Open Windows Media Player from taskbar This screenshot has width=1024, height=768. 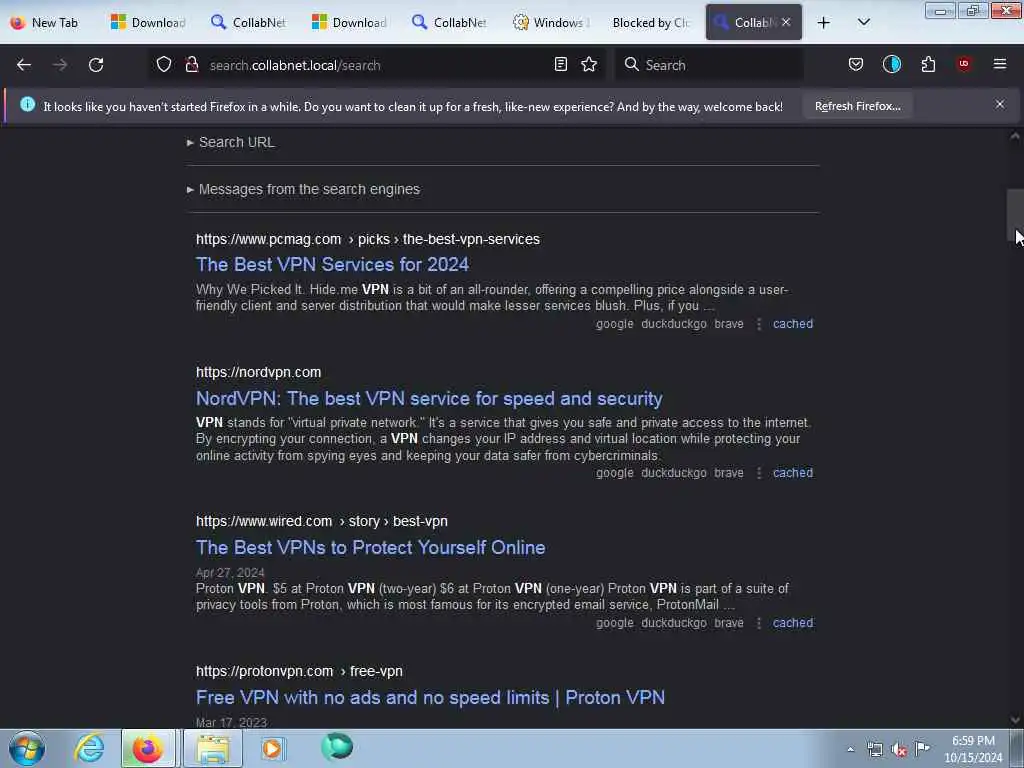(x=272, y=748)
